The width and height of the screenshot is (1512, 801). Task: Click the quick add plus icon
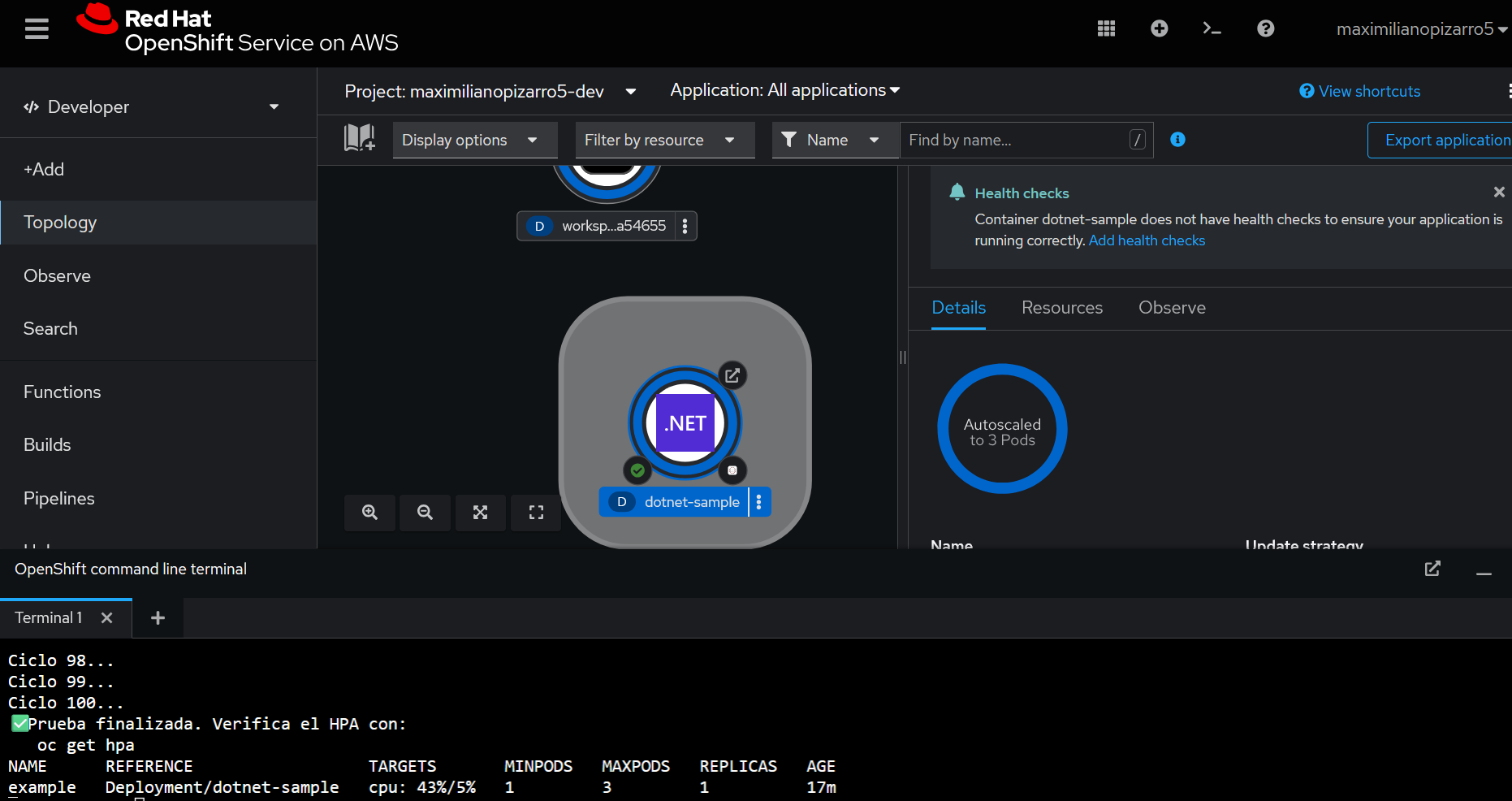(1160, 28)
